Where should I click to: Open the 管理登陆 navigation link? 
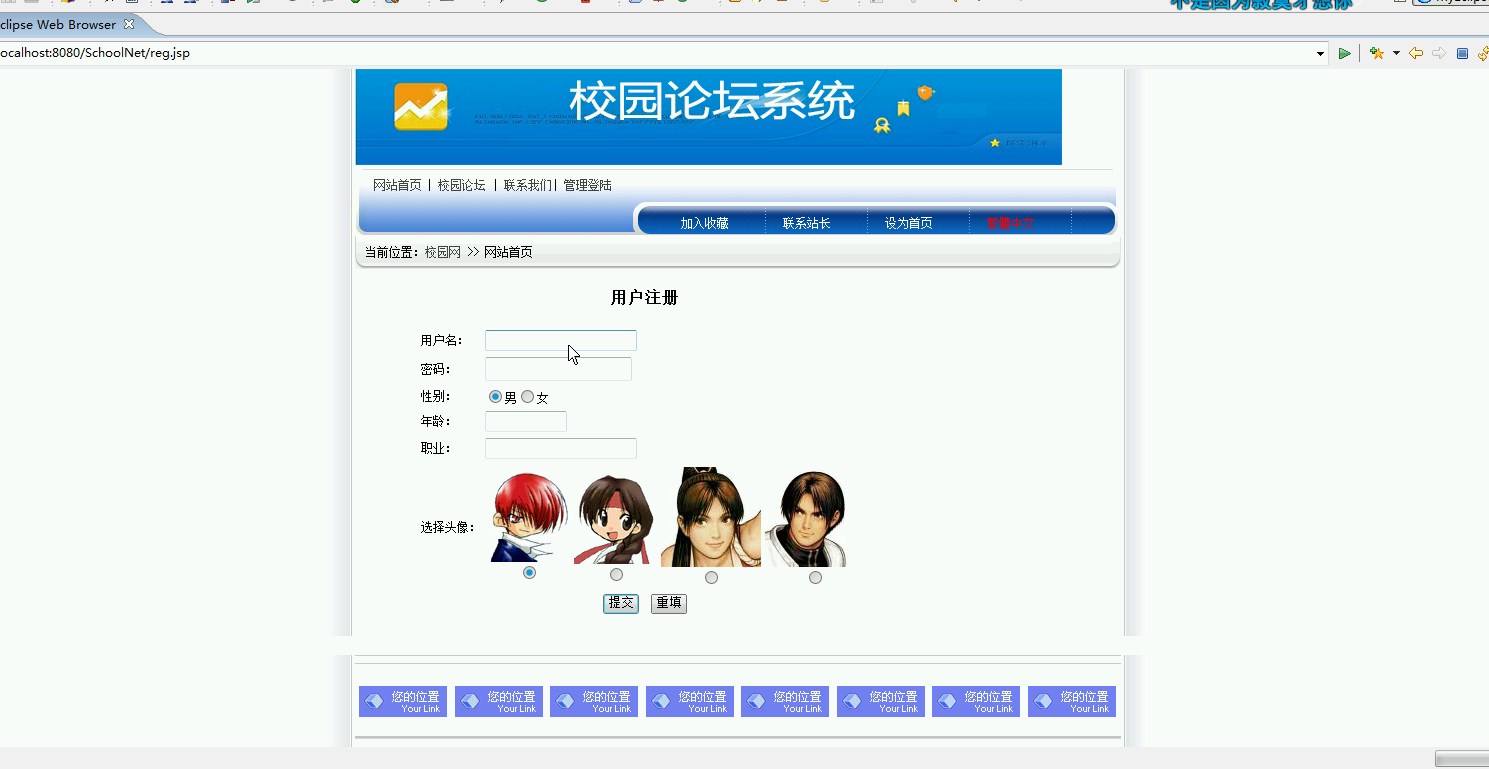point(587,185)
